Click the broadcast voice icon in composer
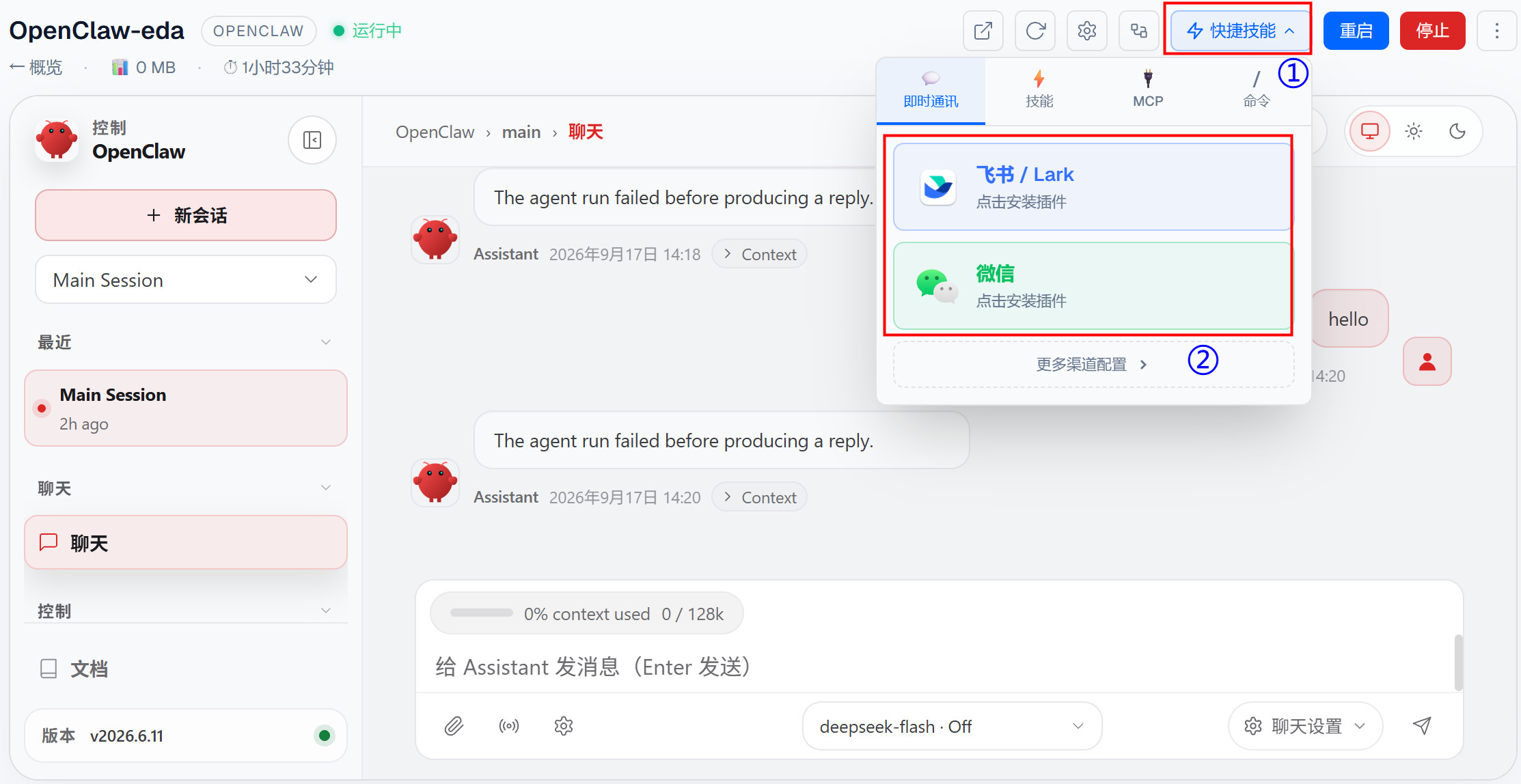This screenshot has width=1521, height=784. (x=509, y=725)
